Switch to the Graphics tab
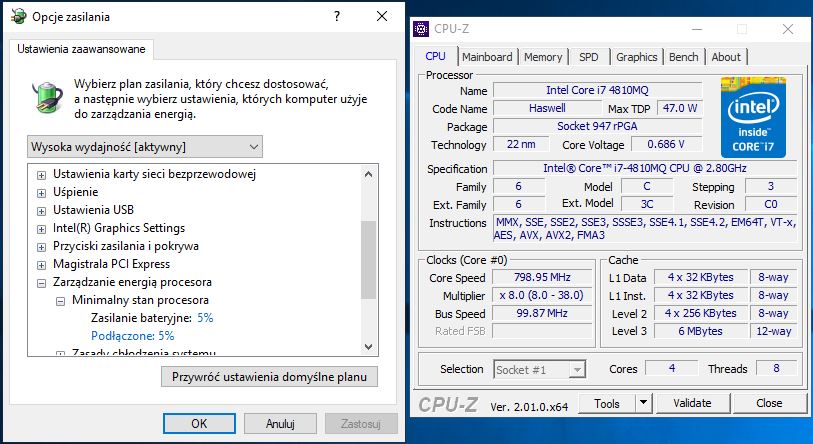 pos(637,57)
